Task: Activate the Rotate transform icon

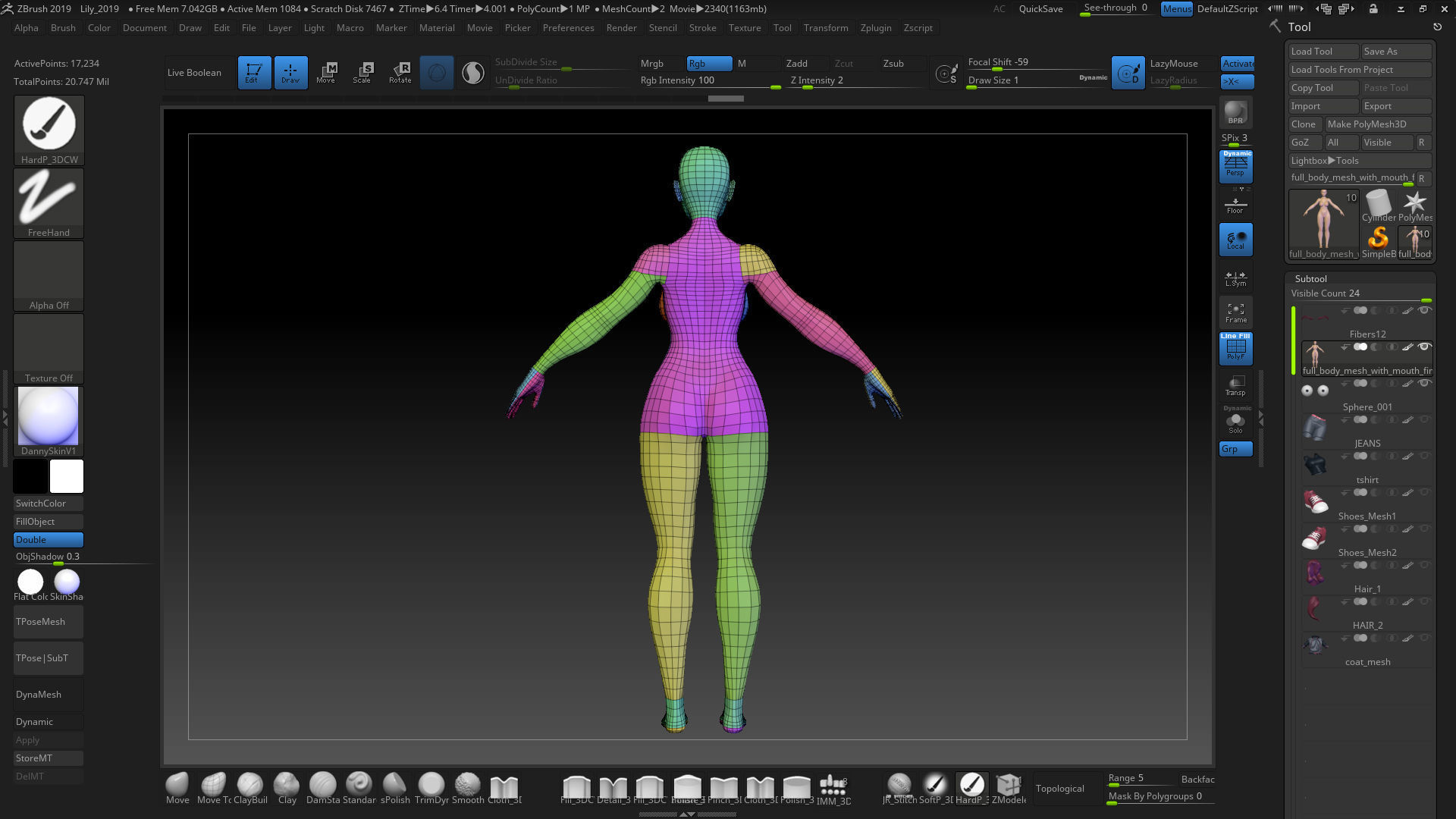Action: 400,73
